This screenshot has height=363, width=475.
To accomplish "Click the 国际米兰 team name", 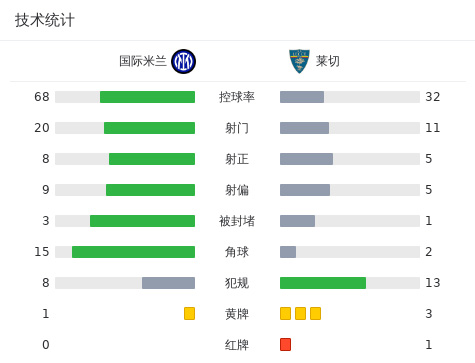I will (x=143, y=61).
